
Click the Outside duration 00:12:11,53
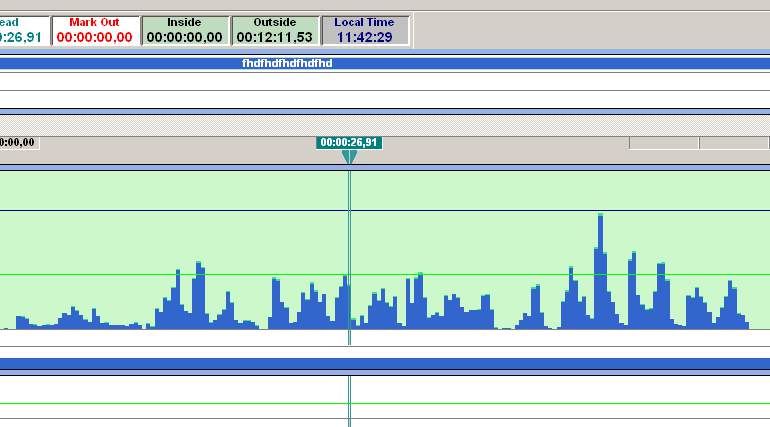(275, 30)
